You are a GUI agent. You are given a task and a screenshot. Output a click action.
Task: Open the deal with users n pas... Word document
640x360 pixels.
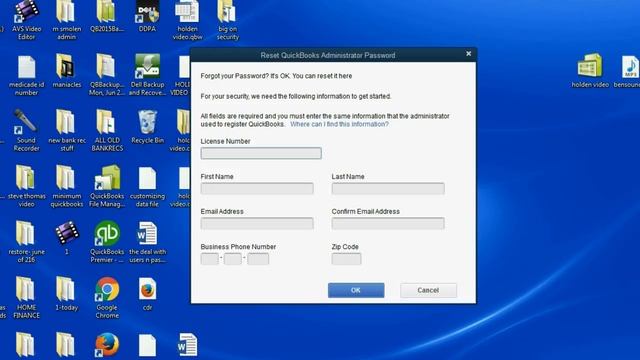click(x=147, y=242)
